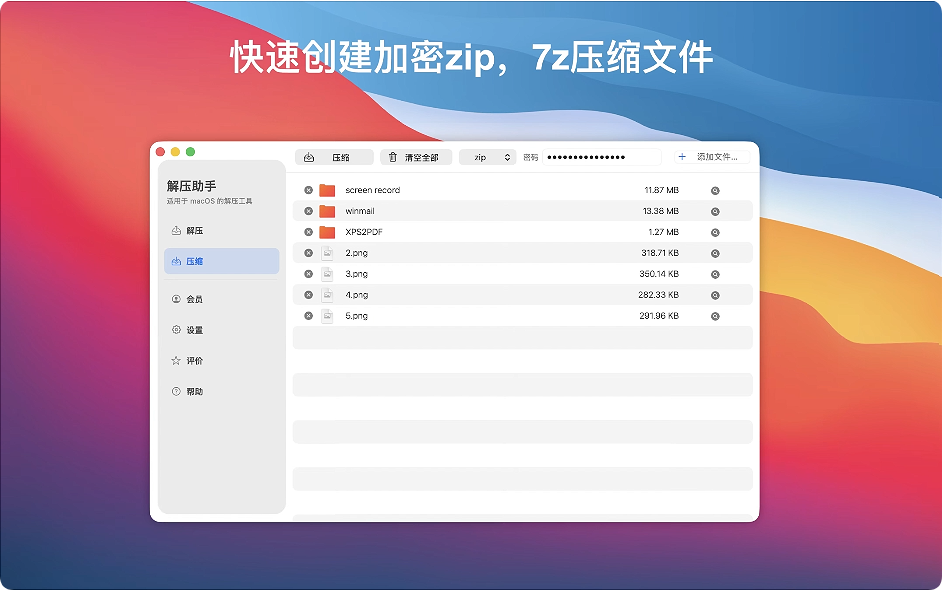Click the 291.96 KB size value
This screenshot has width=942, height=590.
(x=659, y=316)
